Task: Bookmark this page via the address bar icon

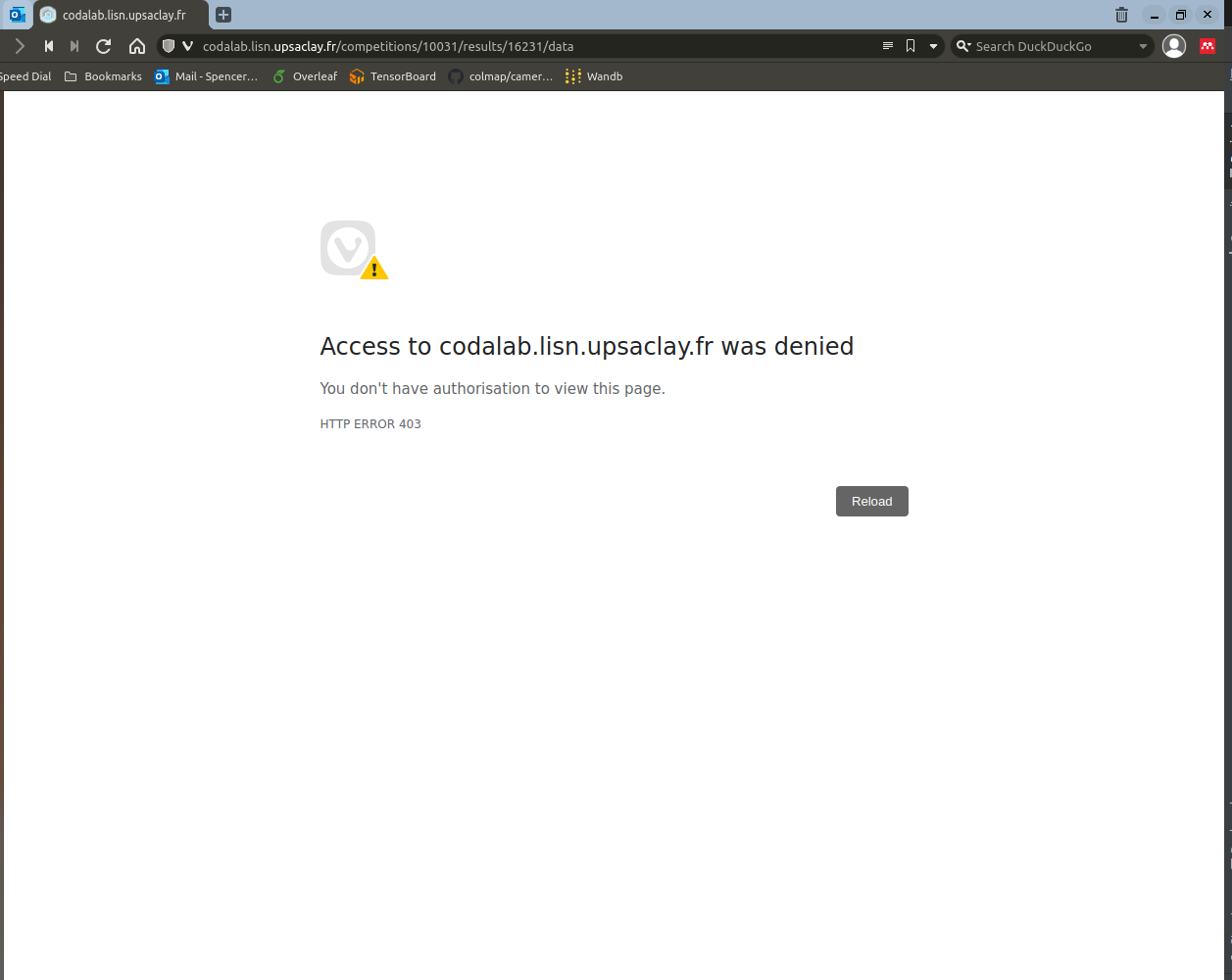Action: tap(910, 45)
